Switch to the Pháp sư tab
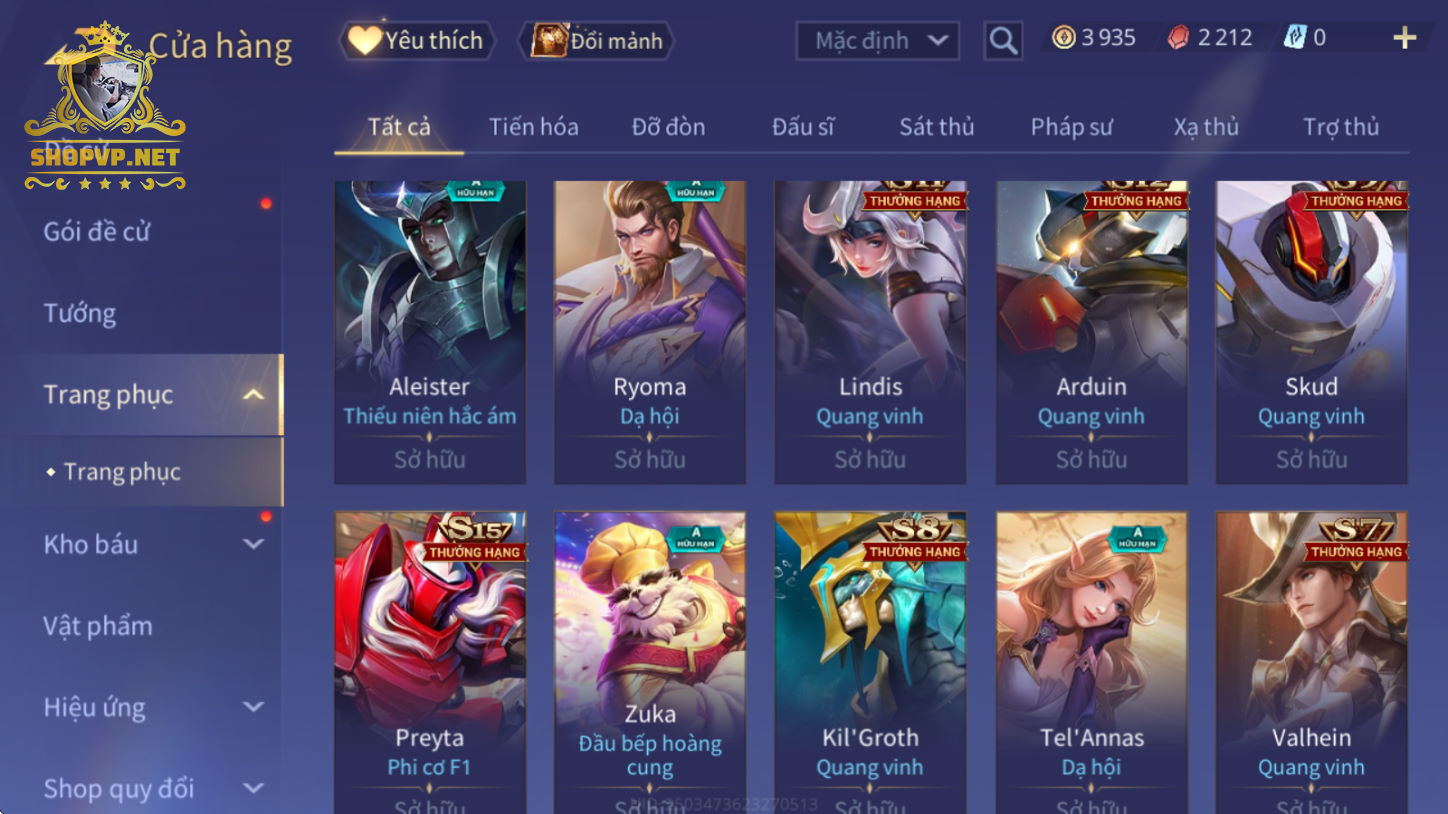This screenshot has height=814, width=1448. [1071, 127]
